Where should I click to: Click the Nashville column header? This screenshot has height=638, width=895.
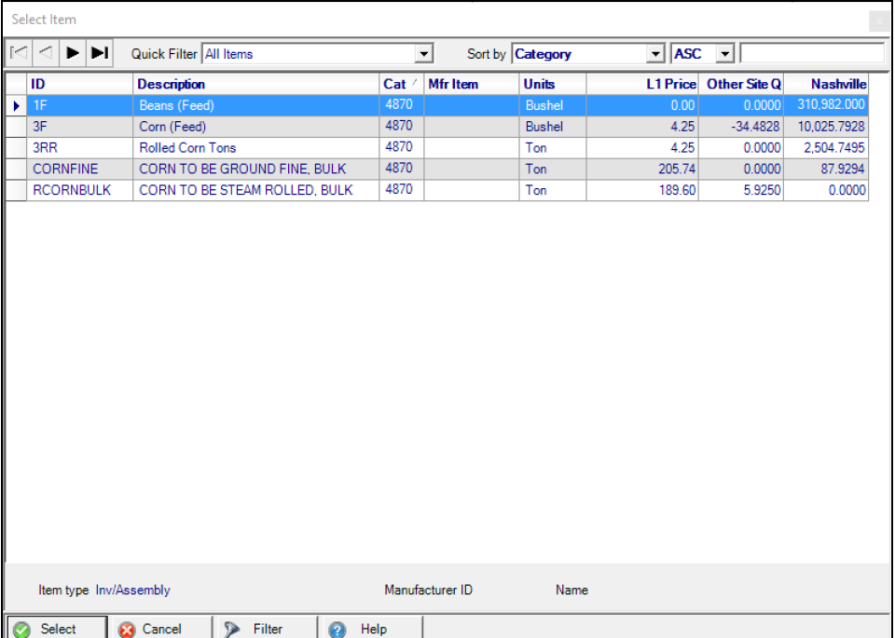[x=838, y=84]
